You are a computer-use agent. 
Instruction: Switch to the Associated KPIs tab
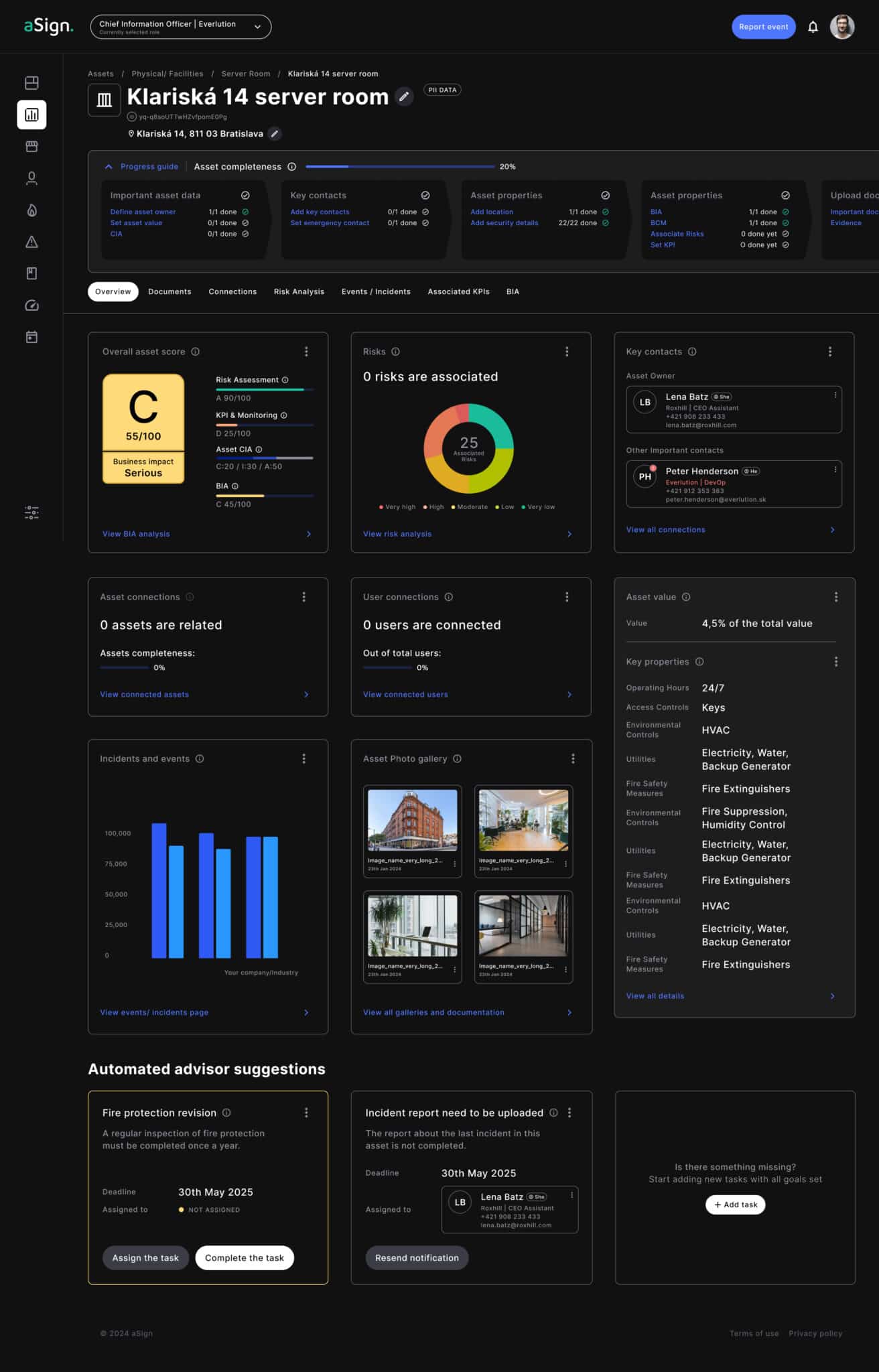458,292
